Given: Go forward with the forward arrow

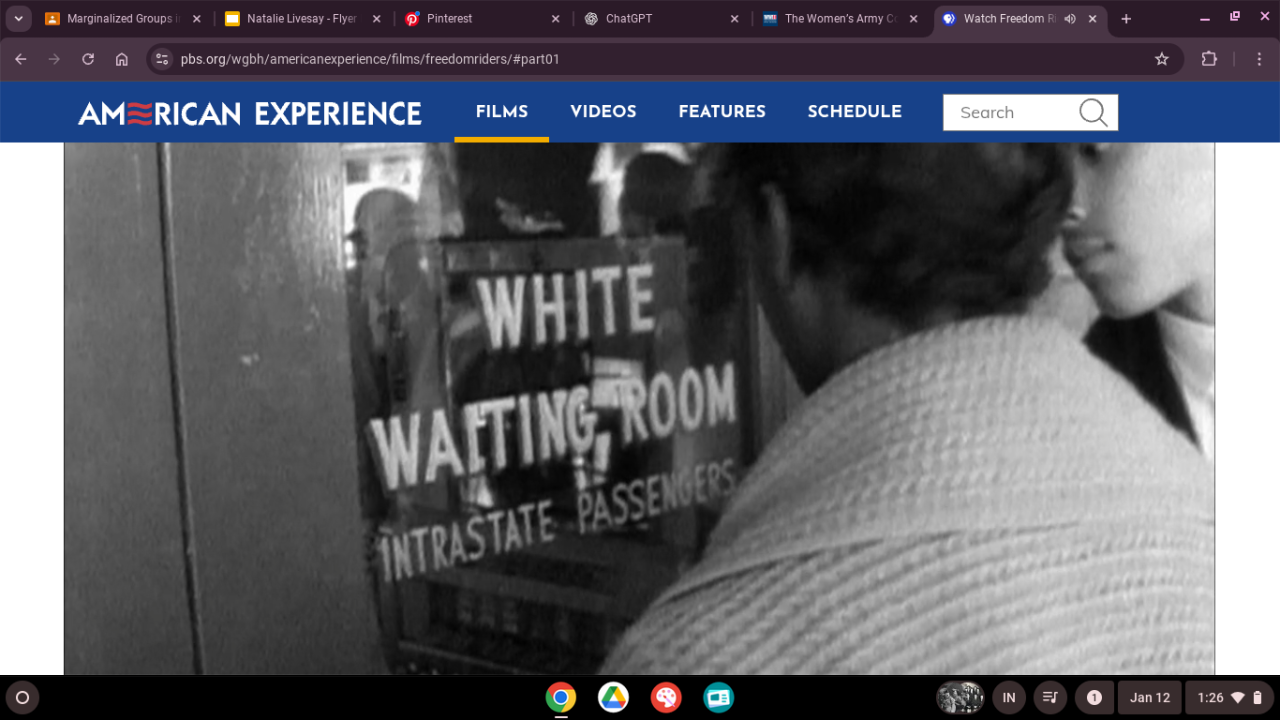Looking at the screenshot, I should tap(54, 59).
